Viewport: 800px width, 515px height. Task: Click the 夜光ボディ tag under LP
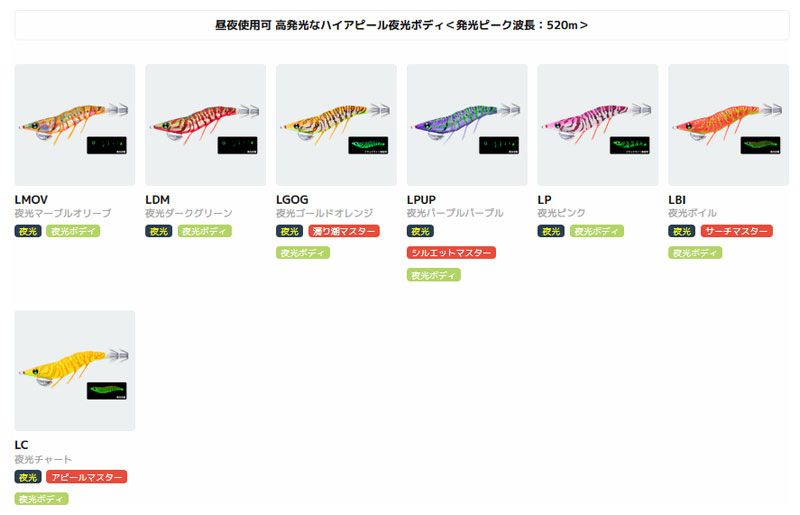point(596,231)
